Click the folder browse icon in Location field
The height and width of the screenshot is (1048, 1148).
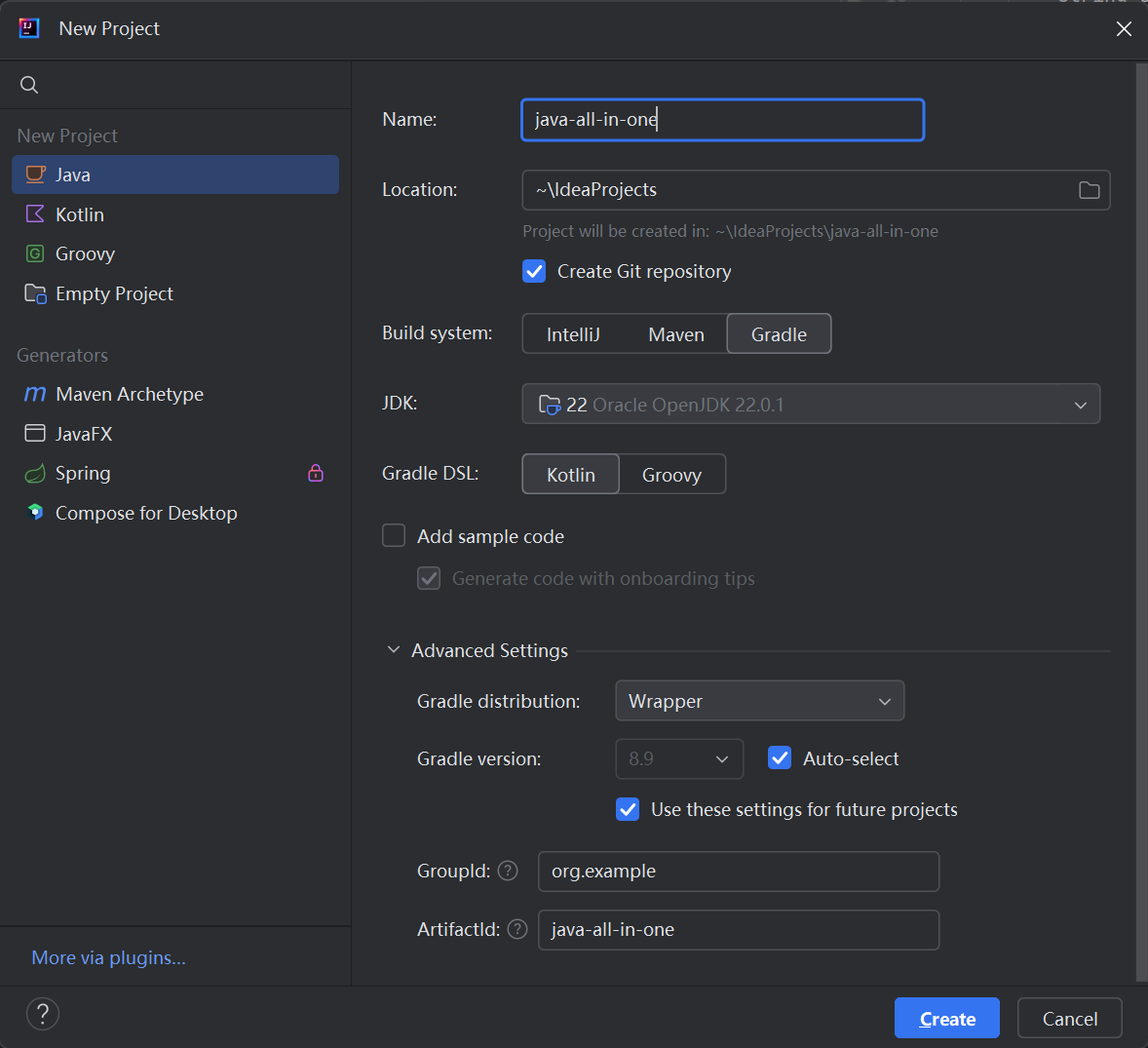coord(1089,190)
